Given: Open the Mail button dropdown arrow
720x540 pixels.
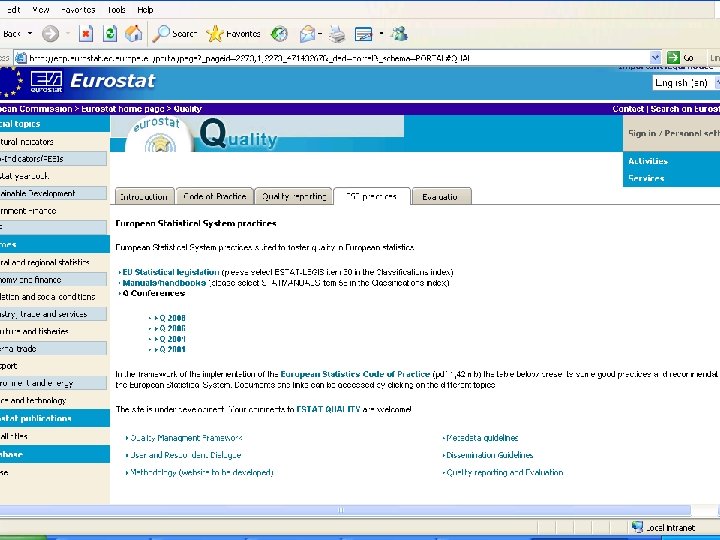Looking at the screenshot, I should [x=320, y=34].
